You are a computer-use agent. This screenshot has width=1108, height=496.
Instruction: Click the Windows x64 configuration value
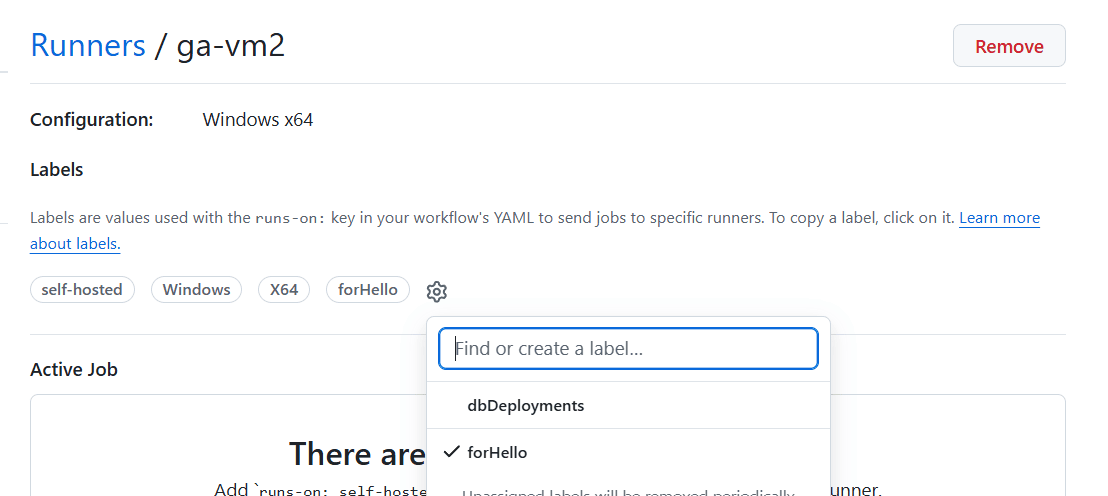[x=258, y=119]
